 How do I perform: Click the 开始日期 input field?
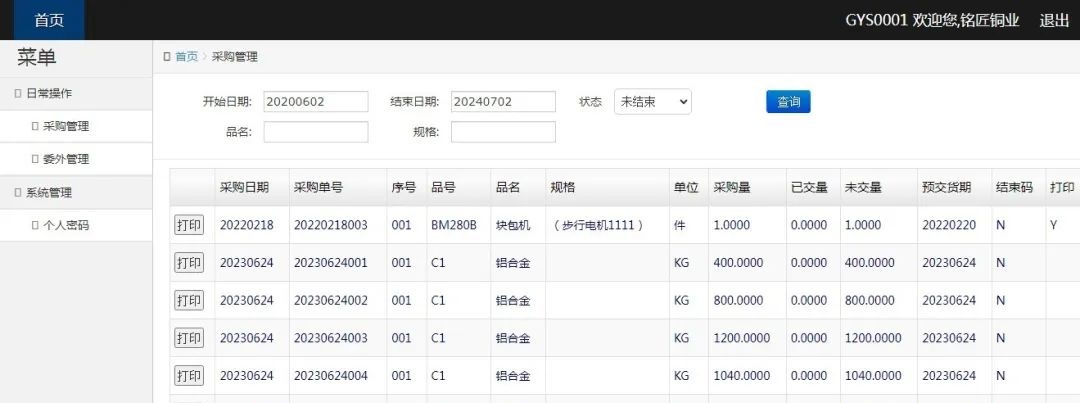[316, 102]
